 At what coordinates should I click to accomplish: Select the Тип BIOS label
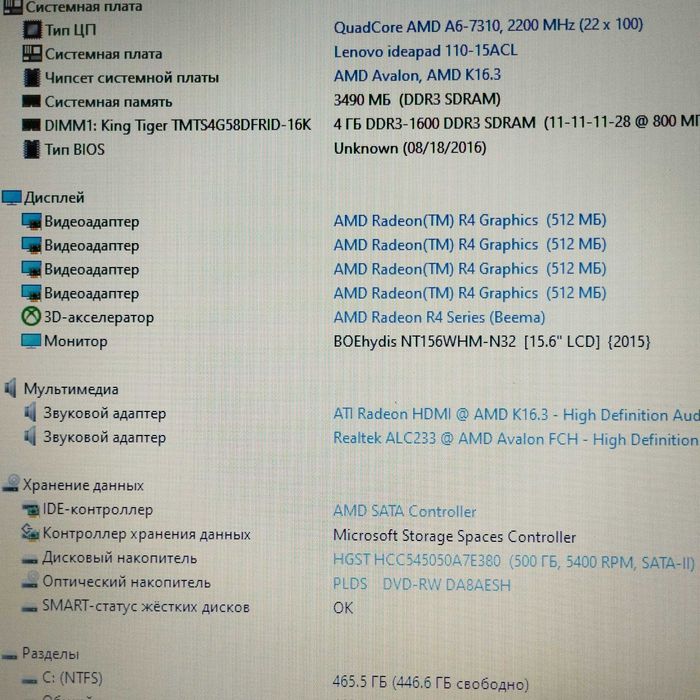75,149
